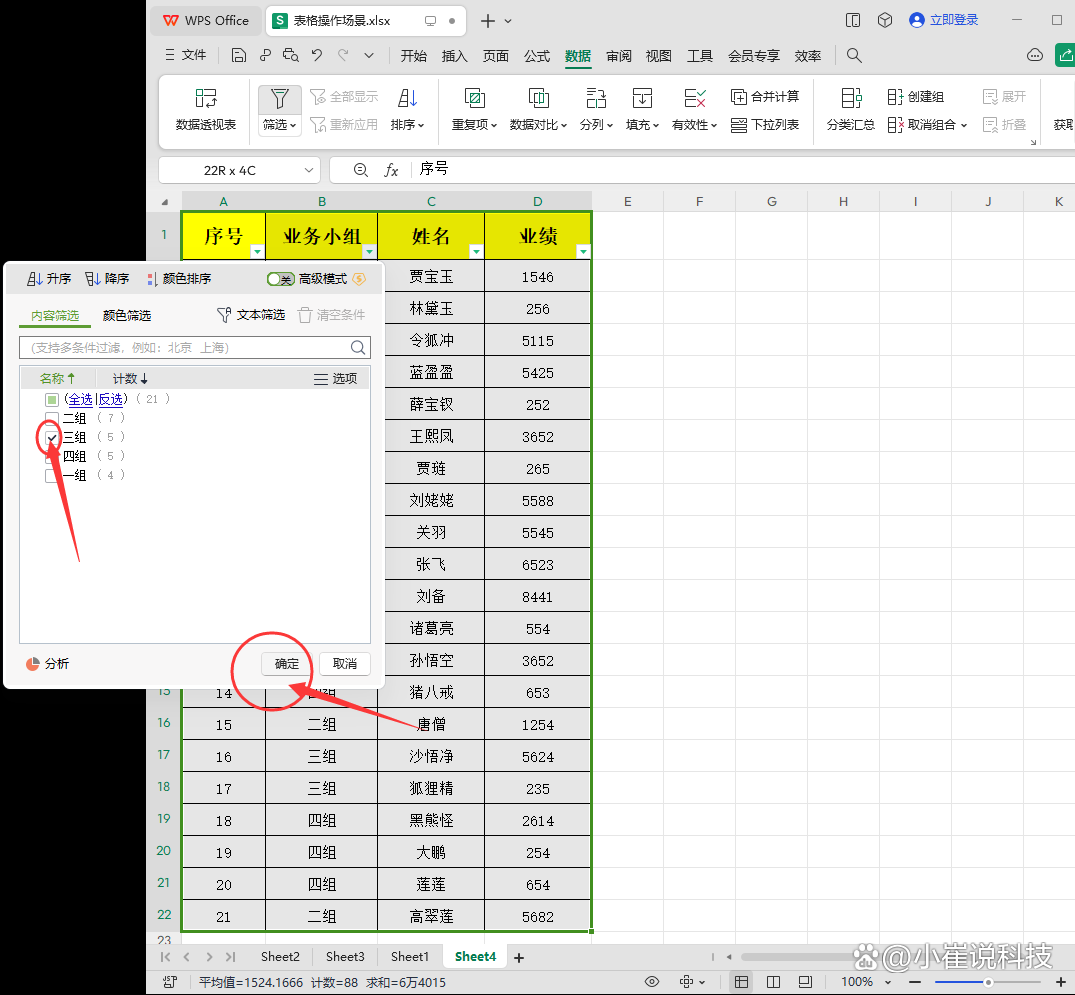The width and height of the screenshot is (1075, 995).
Task: Open the File (文件) menu
Action: (x=186, y=55)
